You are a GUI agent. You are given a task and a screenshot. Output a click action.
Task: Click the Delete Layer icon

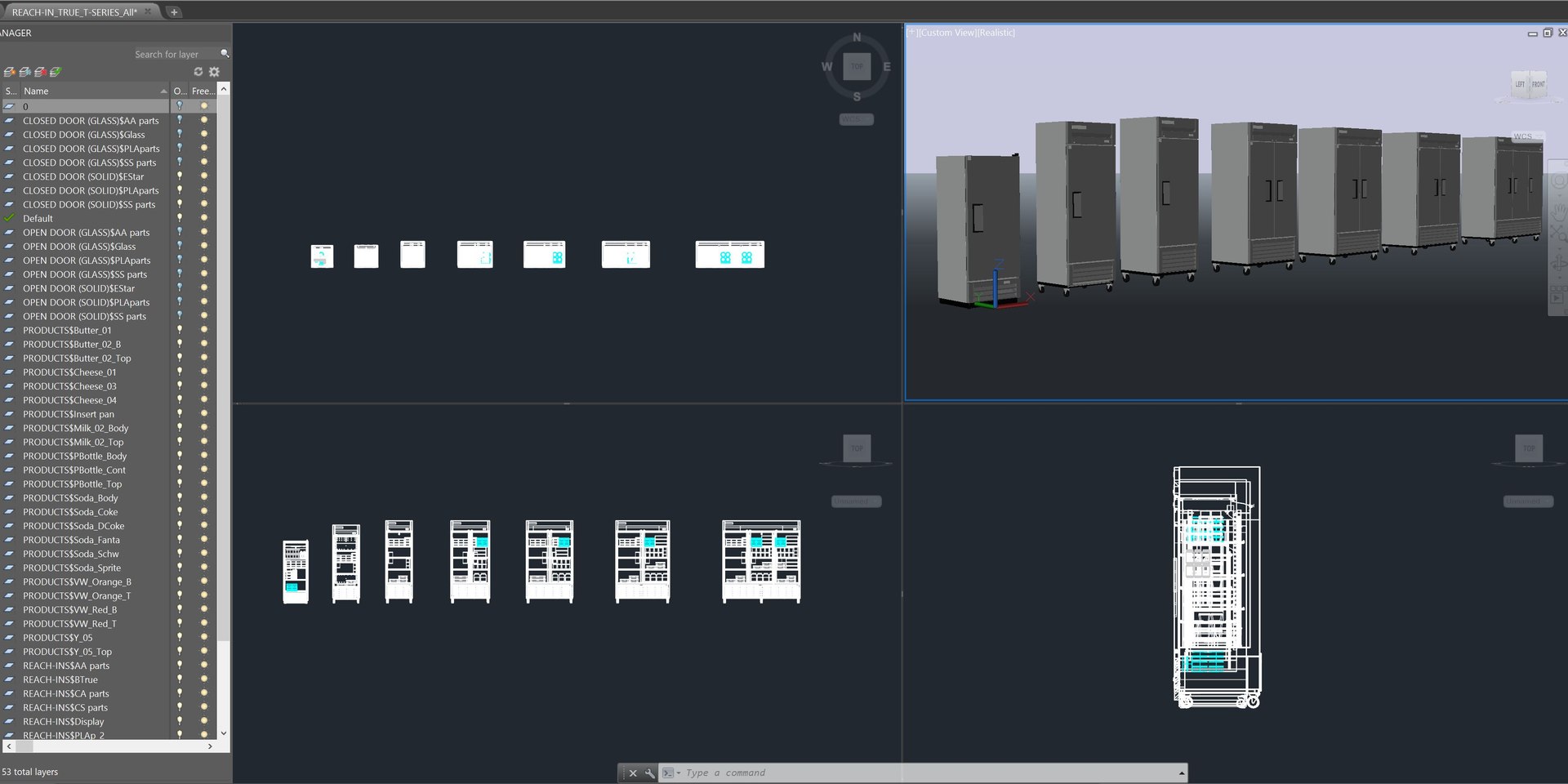[40, 72]
